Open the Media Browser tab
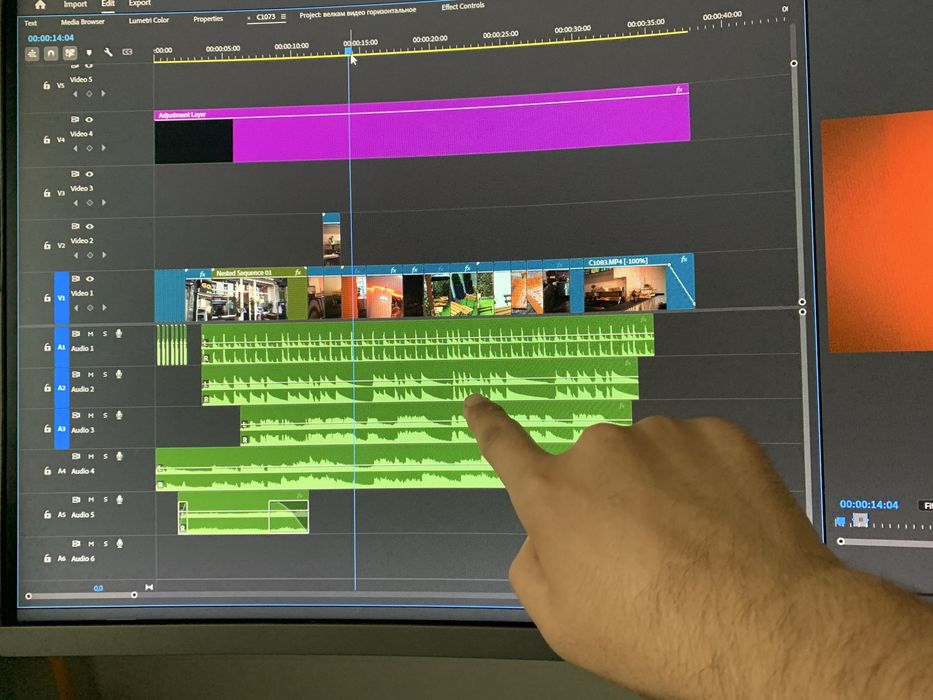 (83, 22)
